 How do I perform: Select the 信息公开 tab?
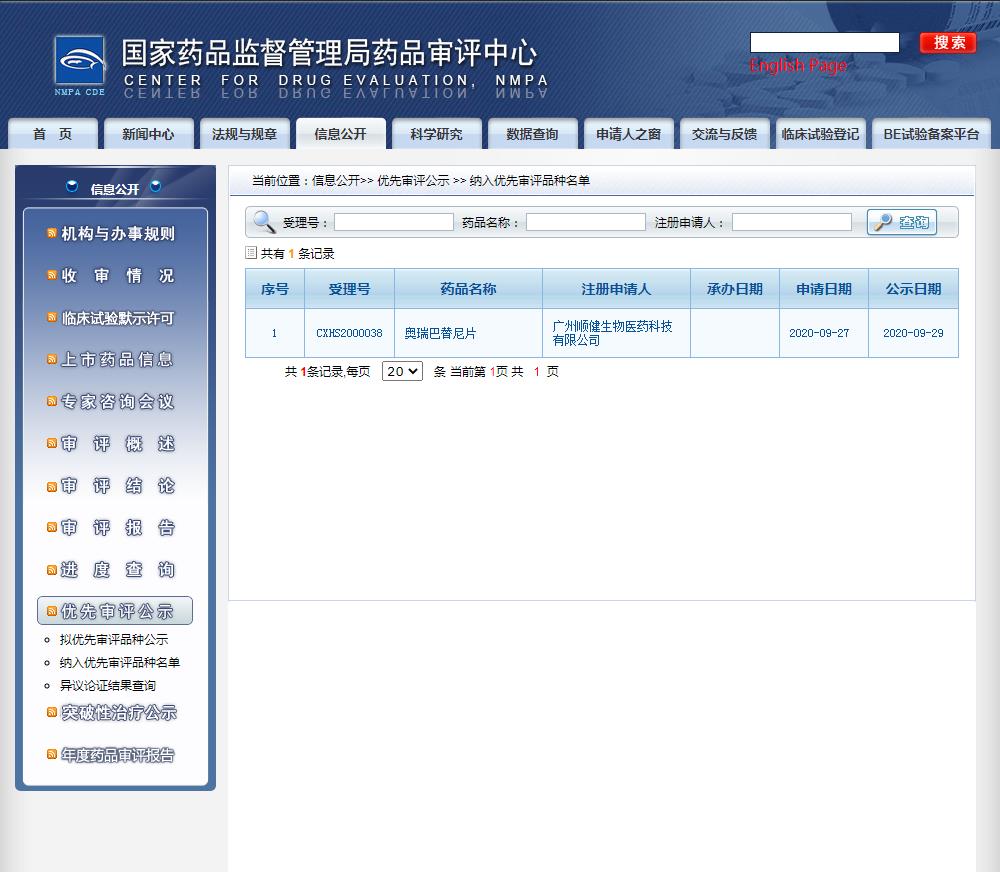[x=341, y=133]
